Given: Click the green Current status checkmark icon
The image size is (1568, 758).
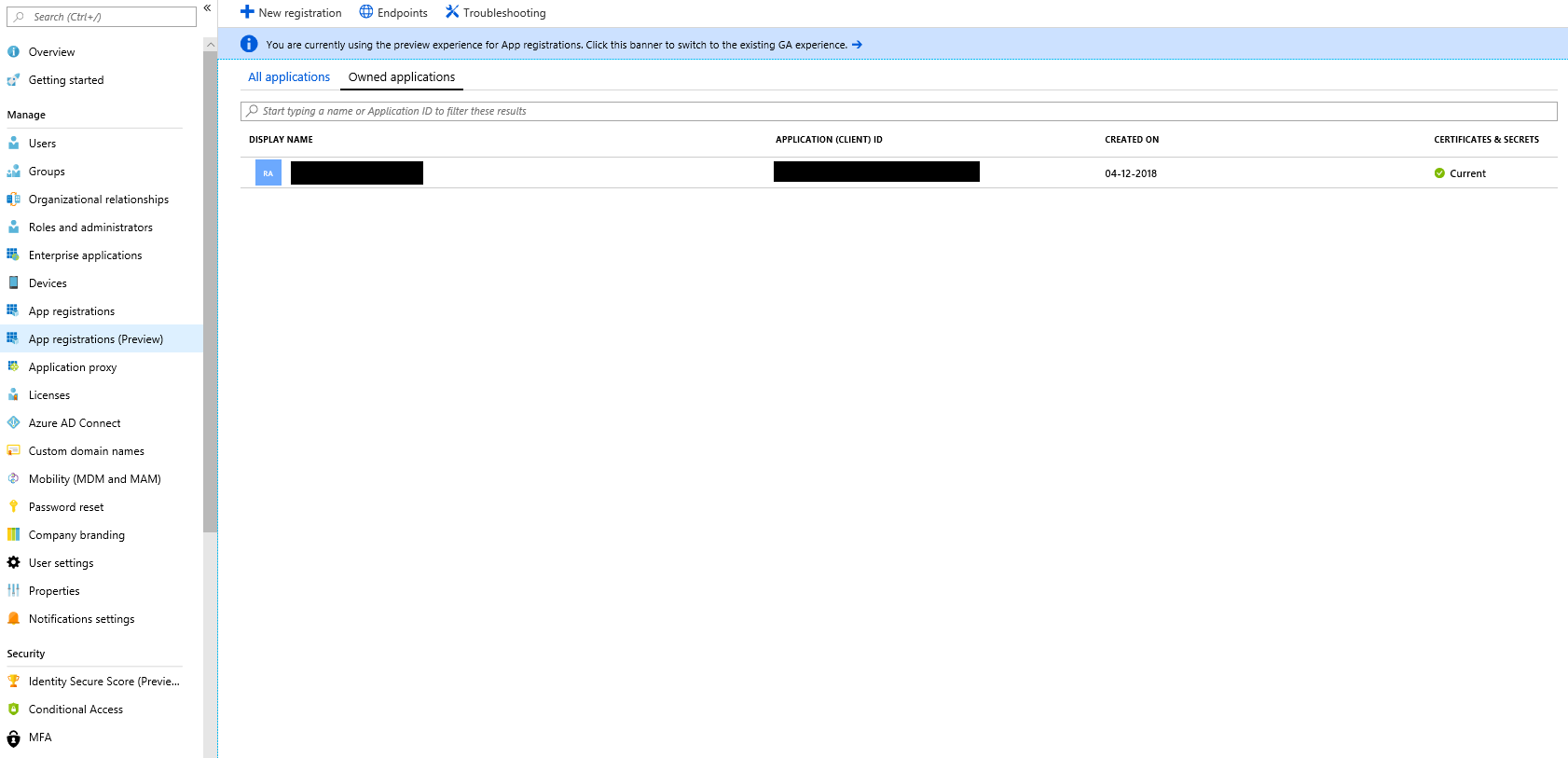Looking at the screenshot, I should (1439, 173).
